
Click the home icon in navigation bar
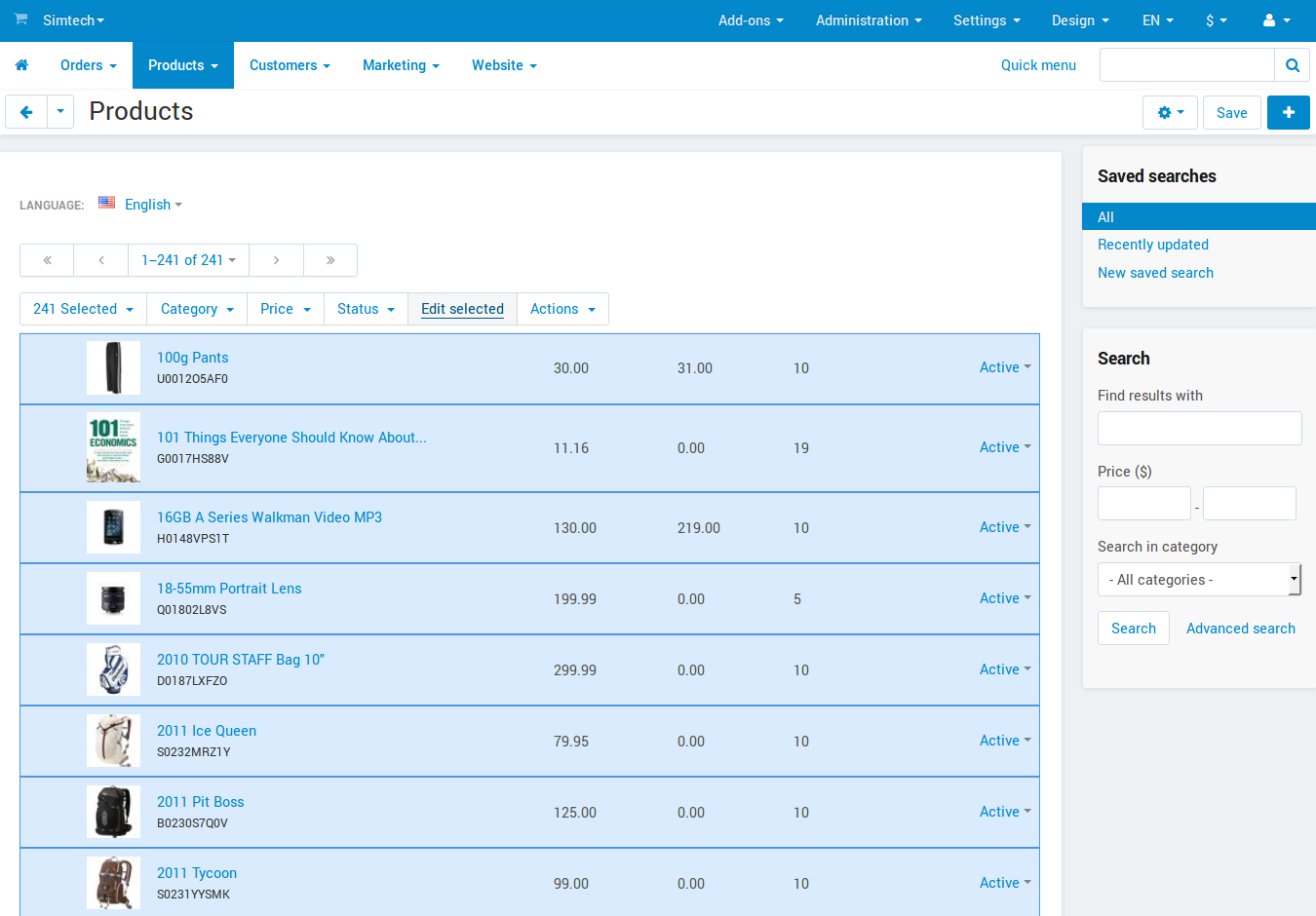pos(21,65)
